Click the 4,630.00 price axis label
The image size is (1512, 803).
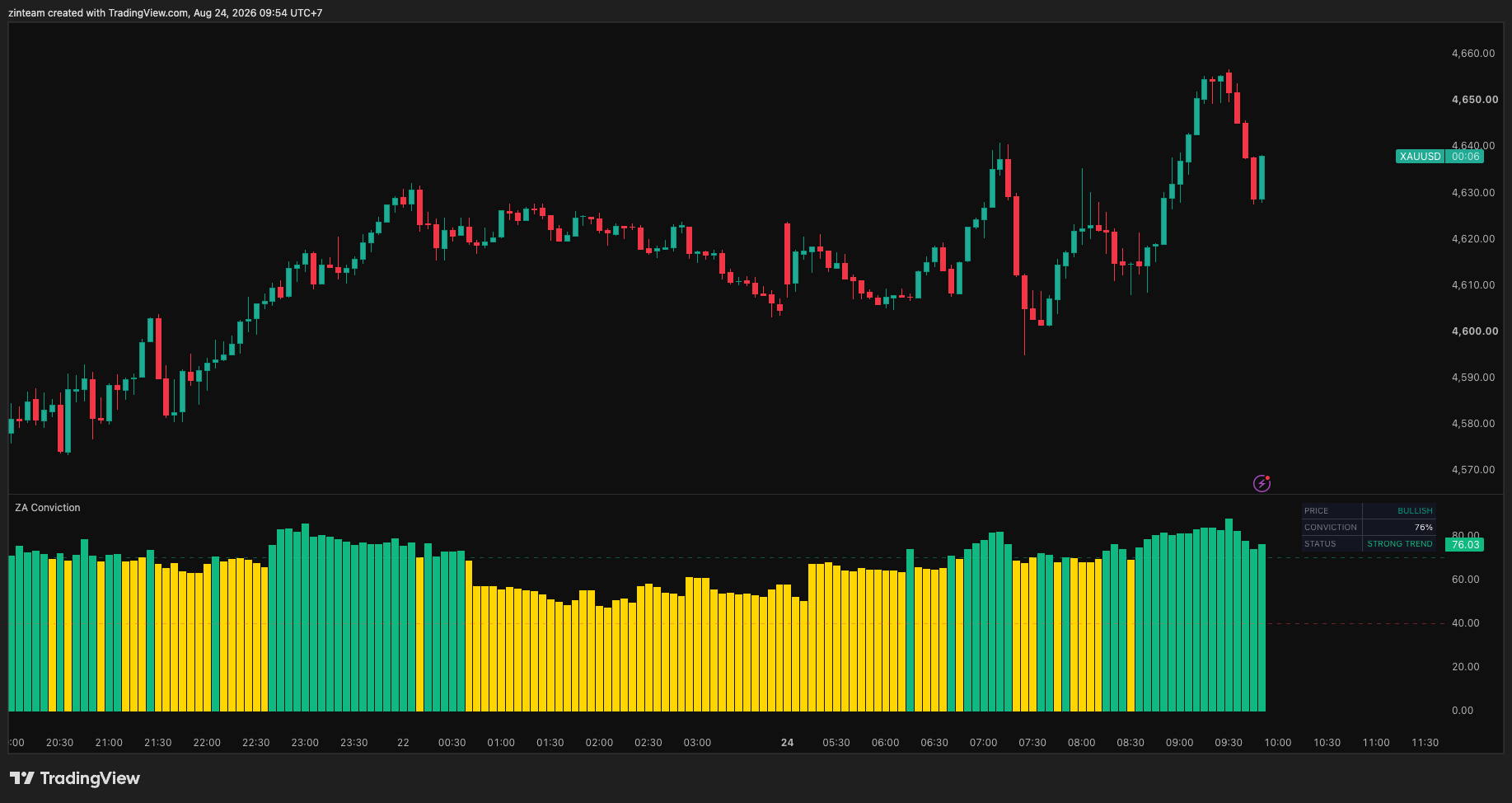coord(1473,193)
